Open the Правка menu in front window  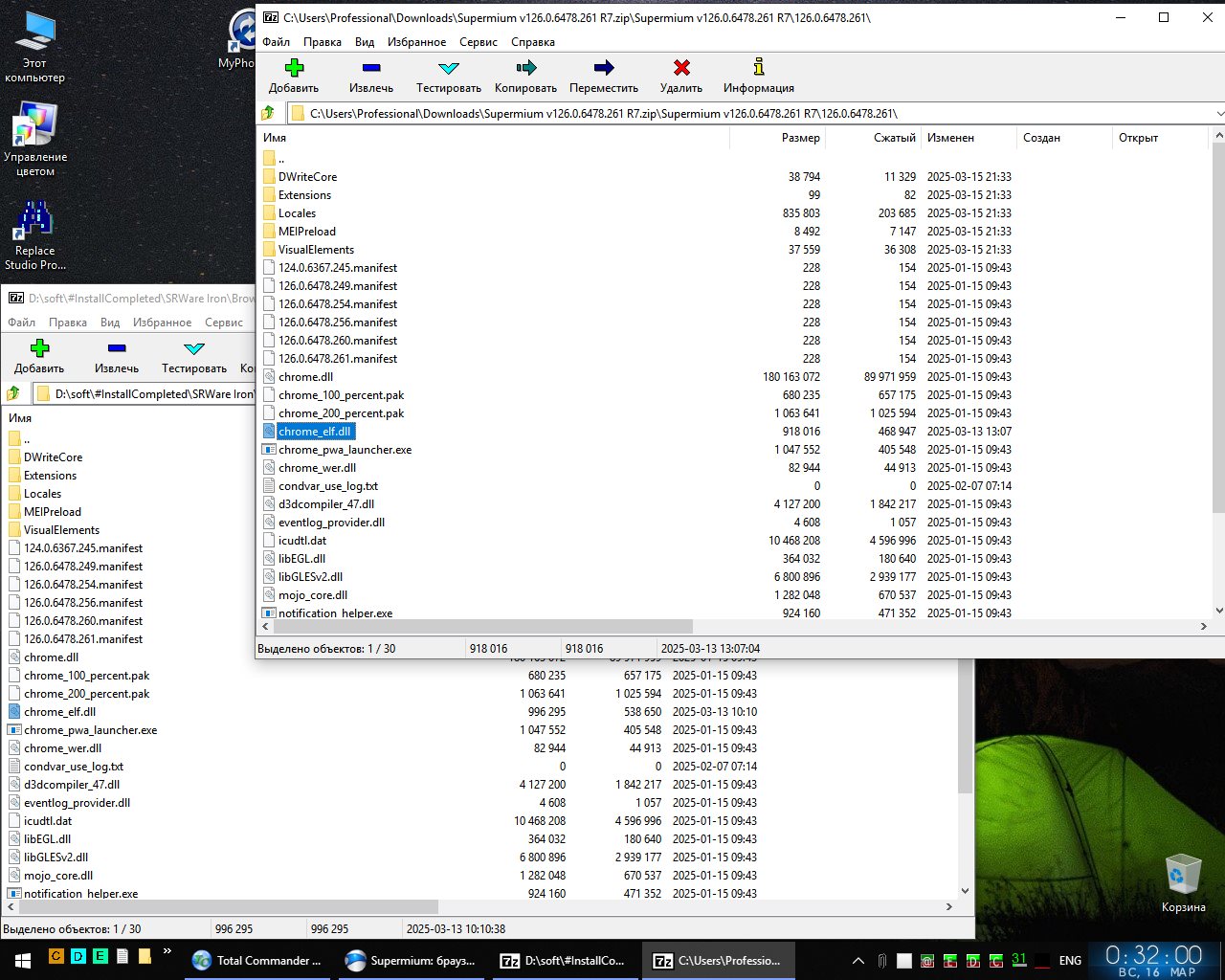[x=323, y=42]
